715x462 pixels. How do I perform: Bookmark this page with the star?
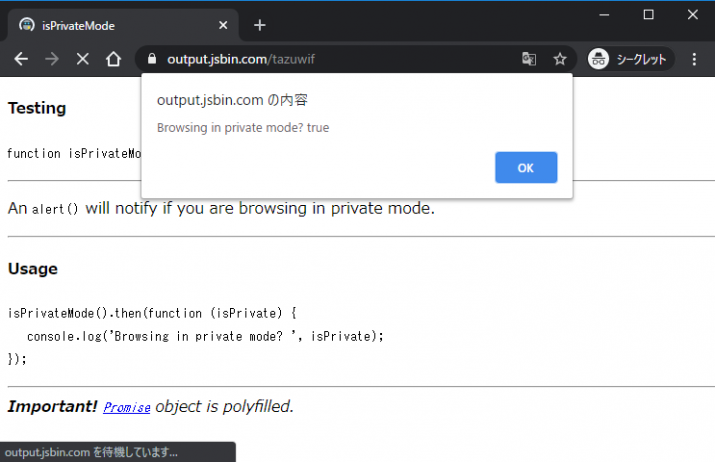coord(560,59)
